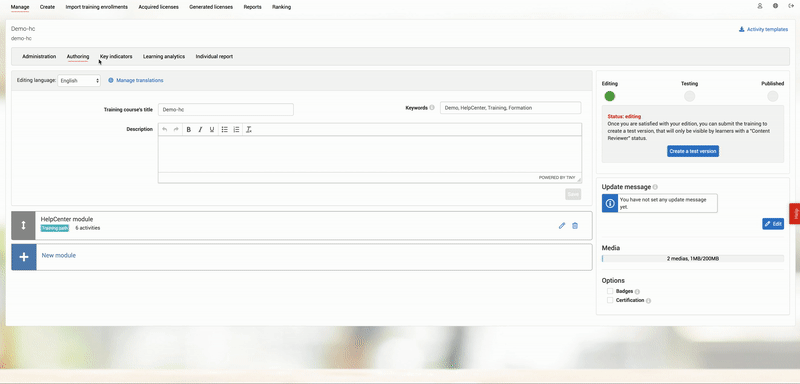Viewport: 800px width, 384px height.
Task: Show info tooltip next to Keywords
Action: (432, 108)
